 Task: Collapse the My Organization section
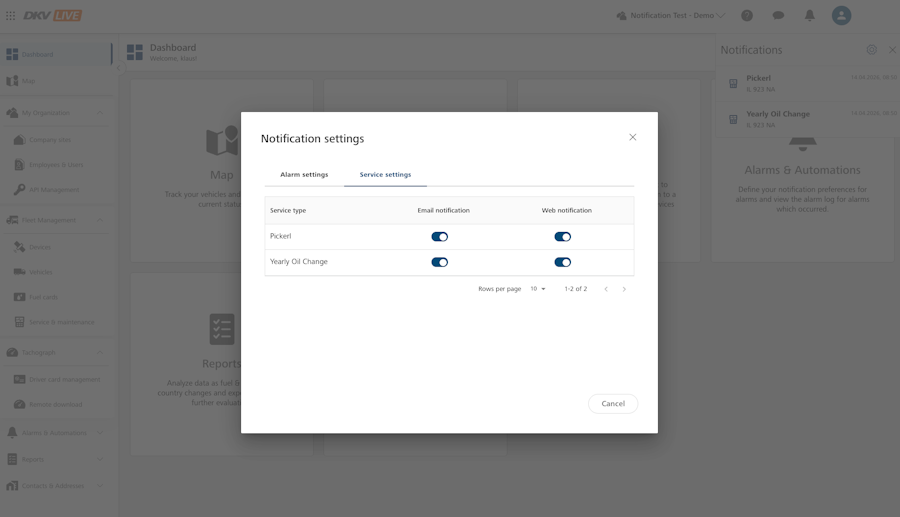(x=100, y=113)
